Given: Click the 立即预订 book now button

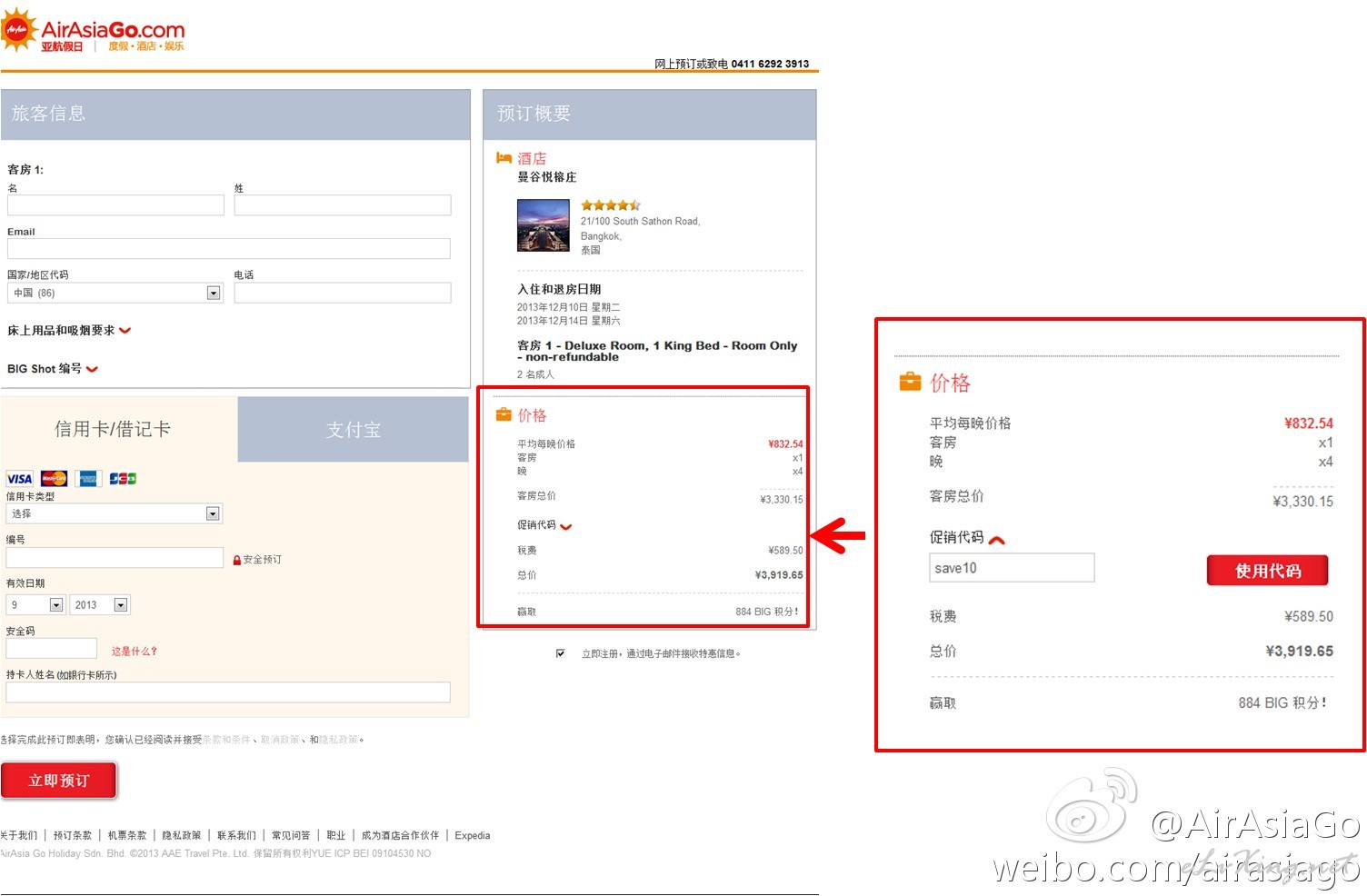Looking at the screenshot, I should [x=59, y=781].
